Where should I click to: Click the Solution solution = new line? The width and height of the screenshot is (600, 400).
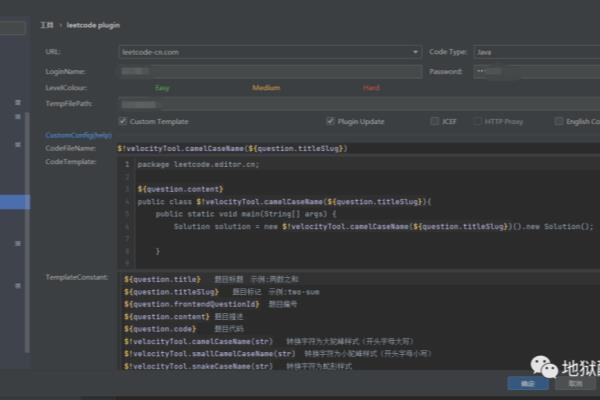(x=383, y=227)
